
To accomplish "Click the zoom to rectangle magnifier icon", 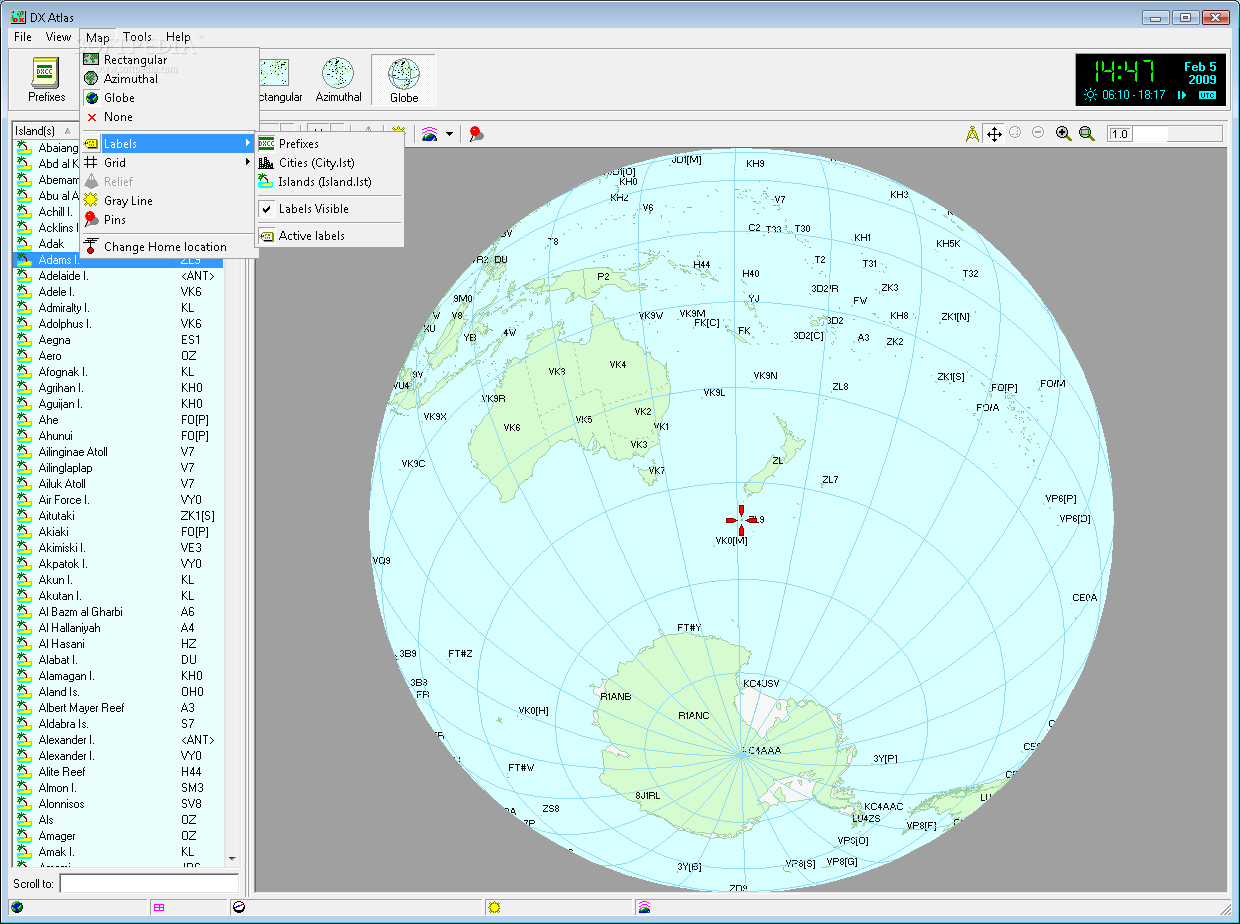I will (x=1087, y=134).
